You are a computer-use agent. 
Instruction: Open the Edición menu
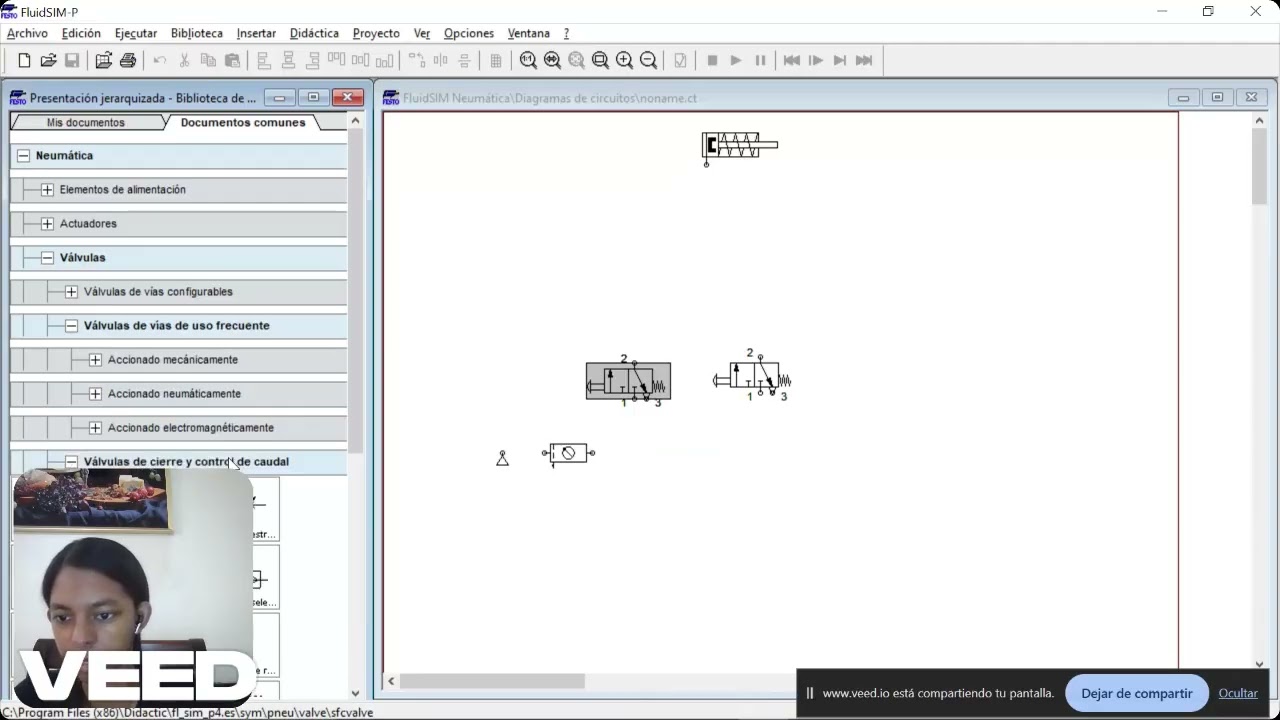pyautogui.click(x=81, y=33)
